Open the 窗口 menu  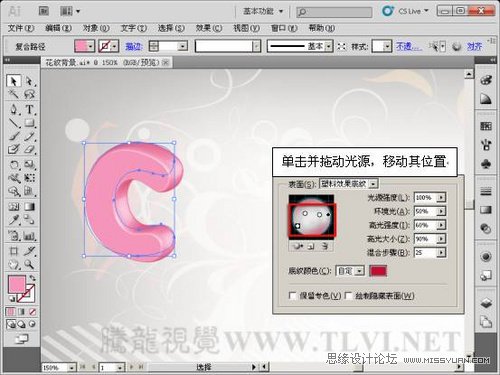284,28
